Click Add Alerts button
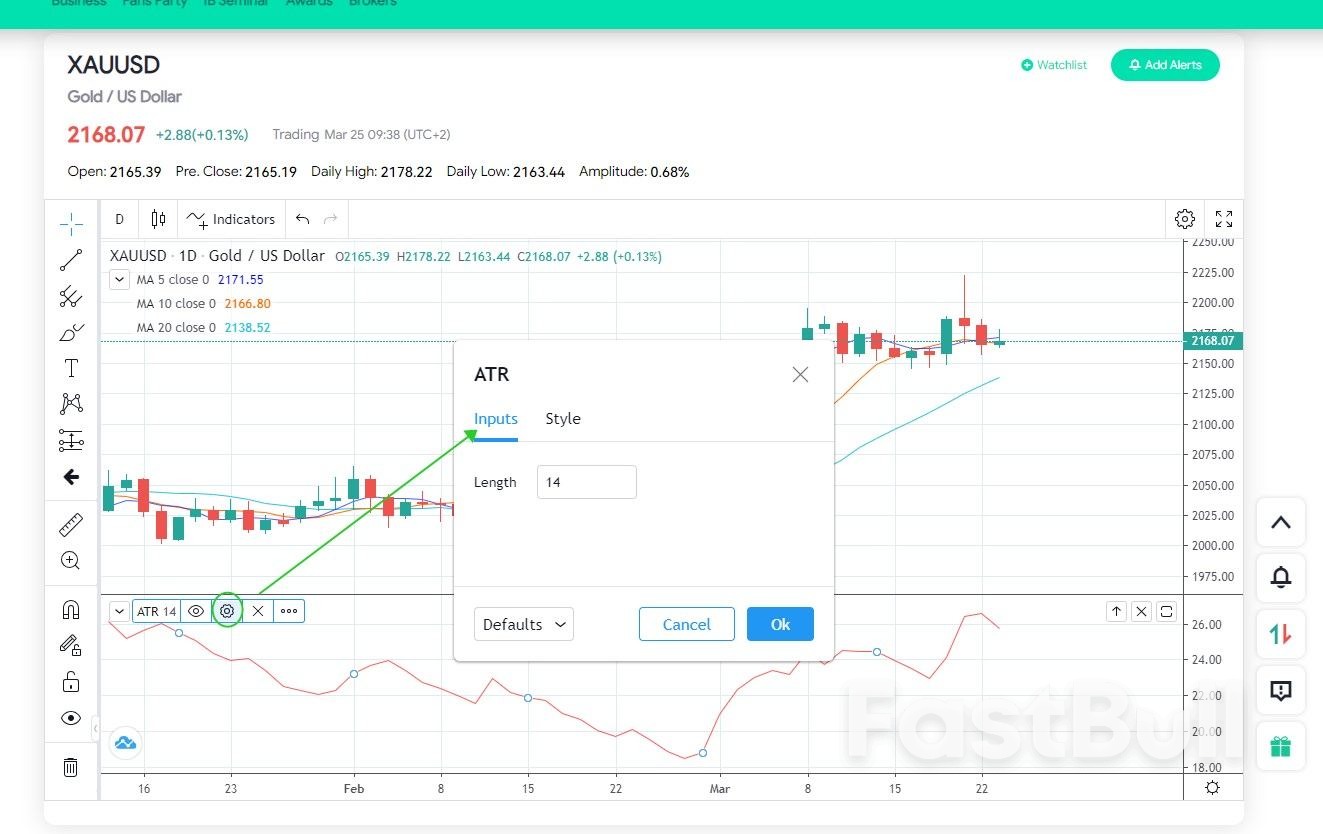Image resolution: width=1323 pixels, height=834 pixels. [x=1165, y=64]
